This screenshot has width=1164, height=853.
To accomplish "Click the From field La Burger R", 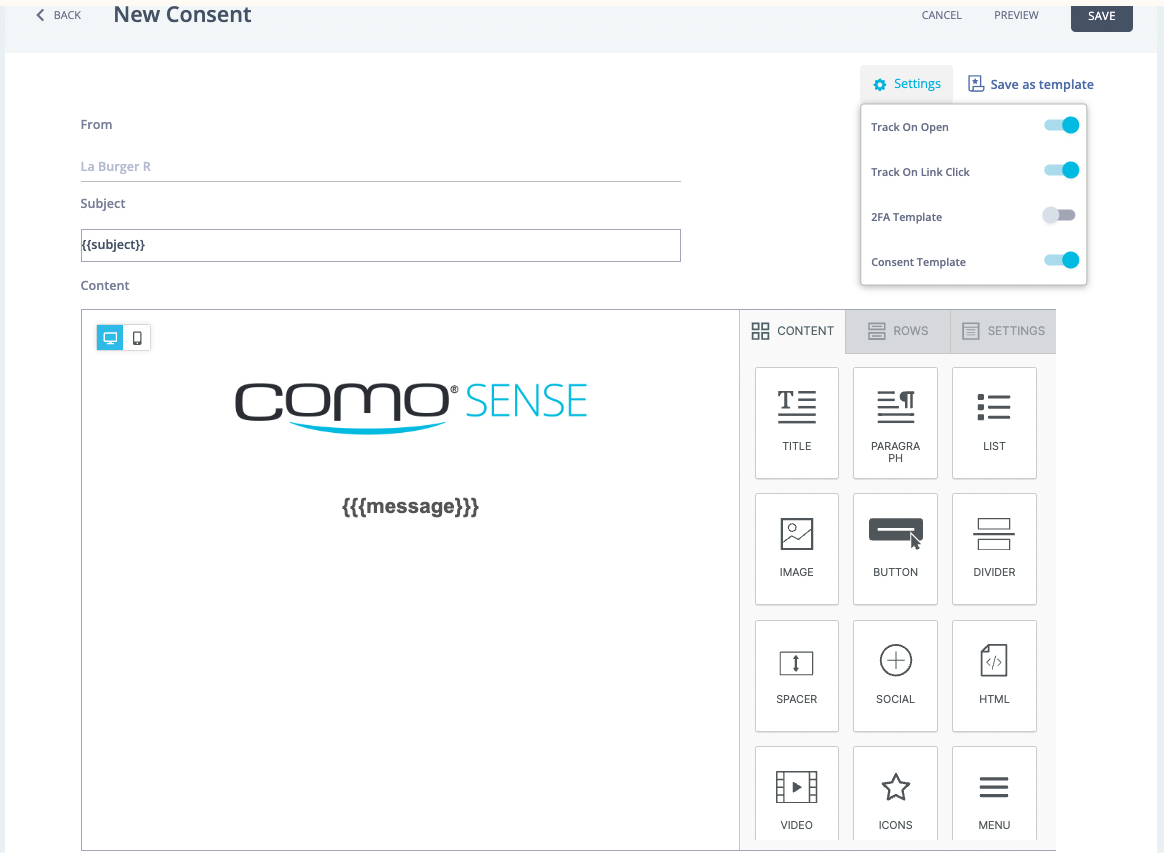I will coord(381,166).
